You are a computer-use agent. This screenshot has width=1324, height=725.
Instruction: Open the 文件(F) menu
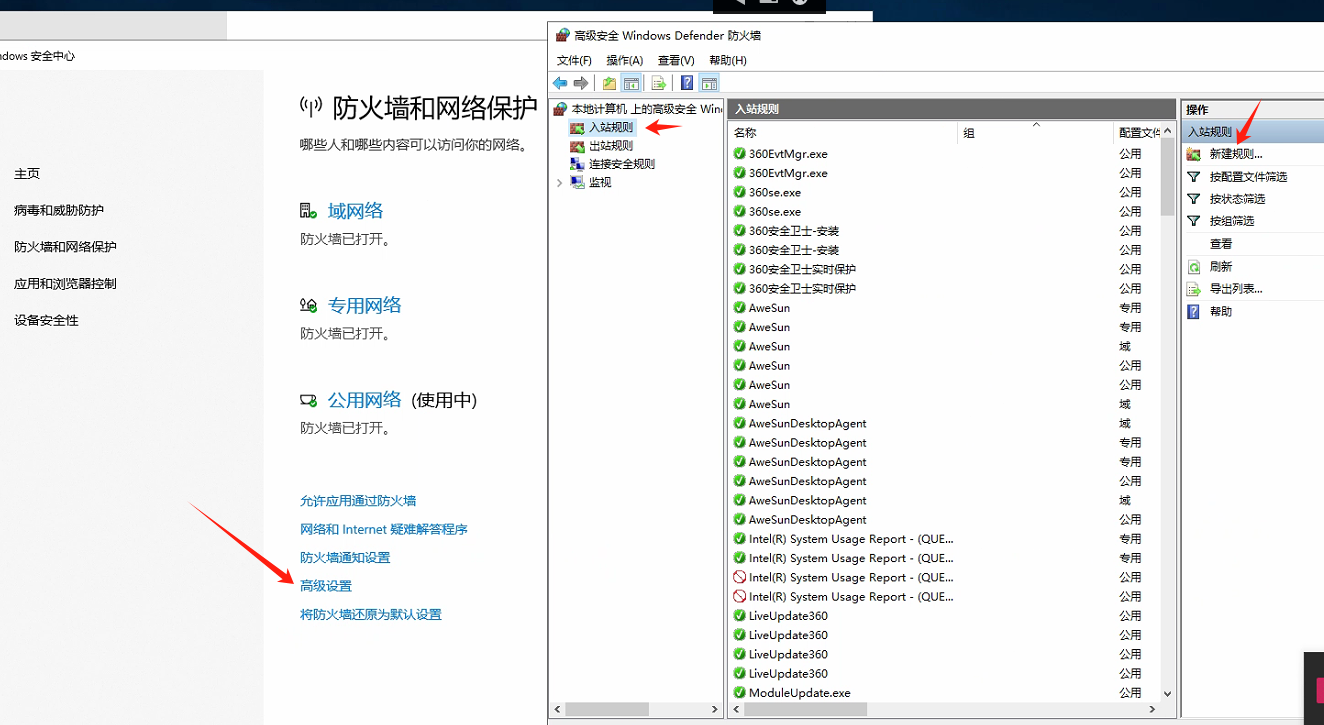[574, 61]
